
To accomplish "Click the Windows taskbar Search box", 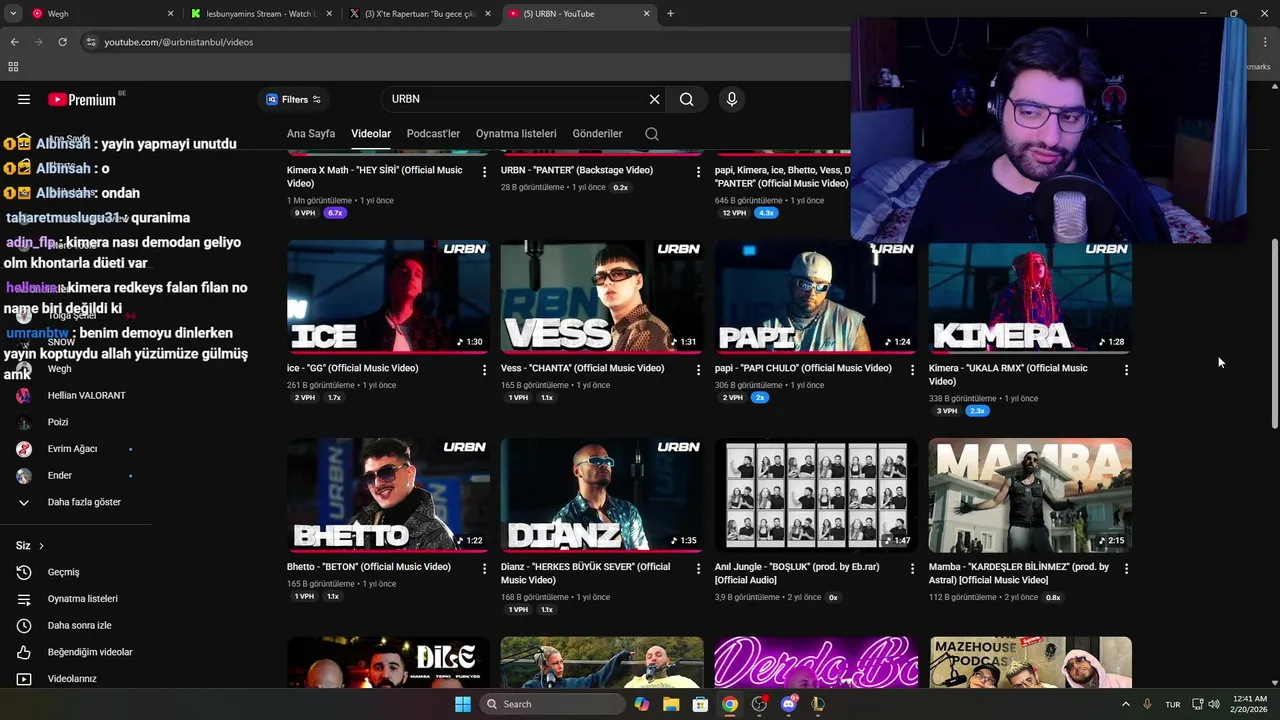I will tap(551, 704).
